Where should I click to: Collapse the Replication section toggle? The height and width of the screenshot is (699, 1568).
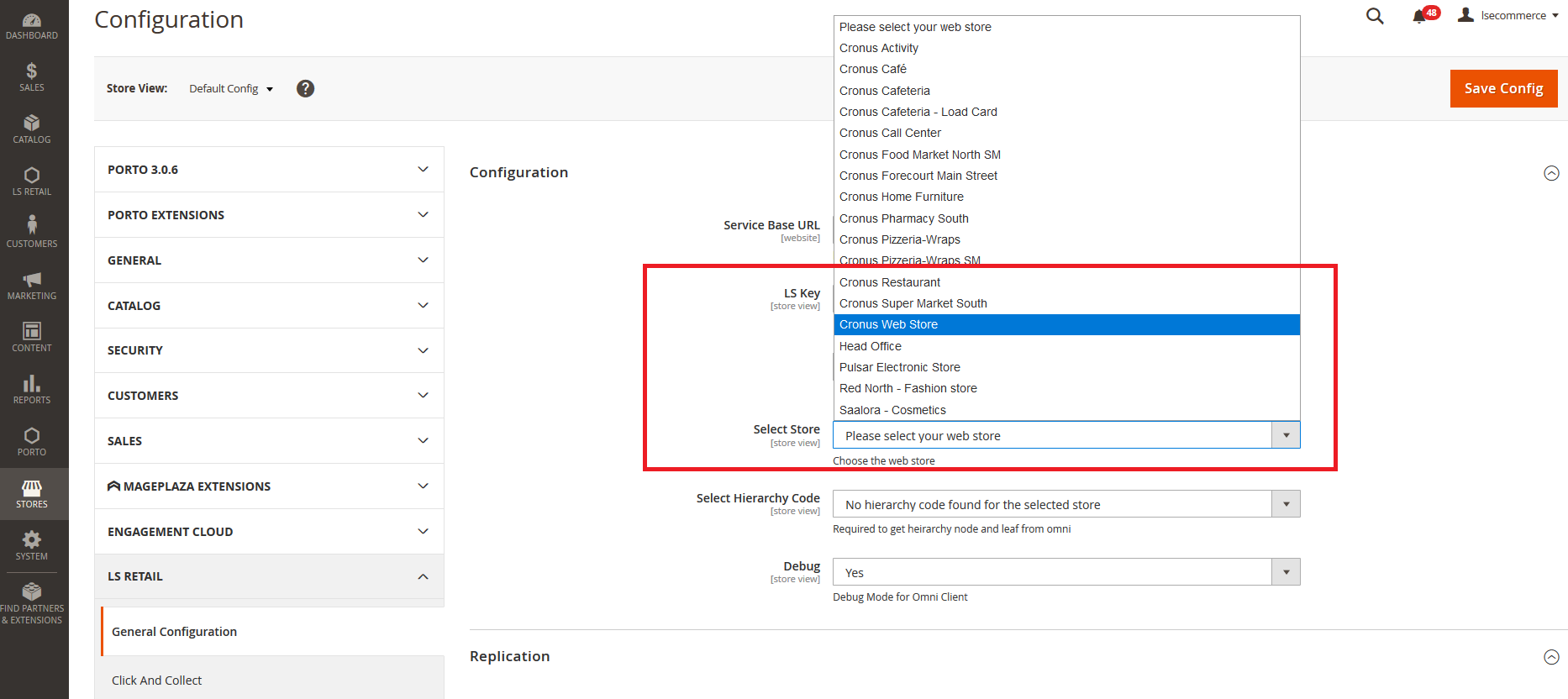[x=1551, y=657]
